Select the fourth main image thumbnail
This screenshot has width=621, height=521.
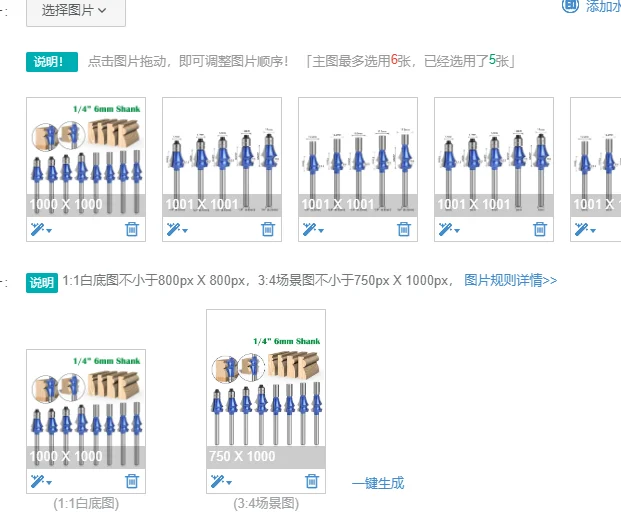point(494,157)
